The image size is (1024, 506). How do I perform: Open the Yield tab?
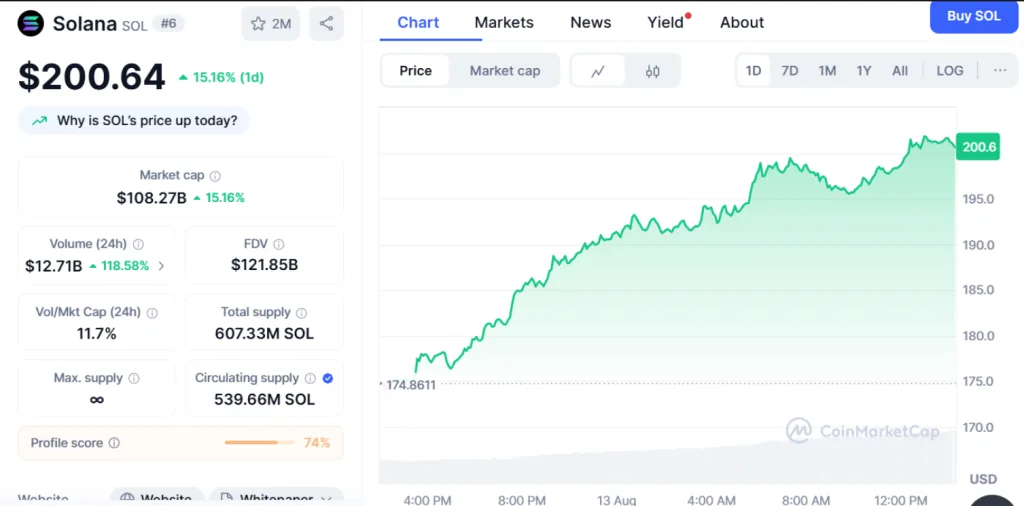[665, 22]
